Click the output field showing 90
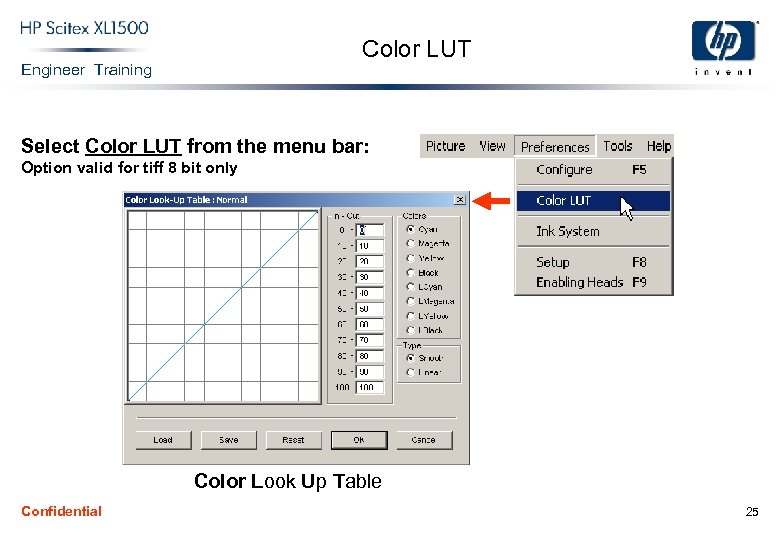The height and width of the screenshot is (540, 780). click(x=370, y=372)
